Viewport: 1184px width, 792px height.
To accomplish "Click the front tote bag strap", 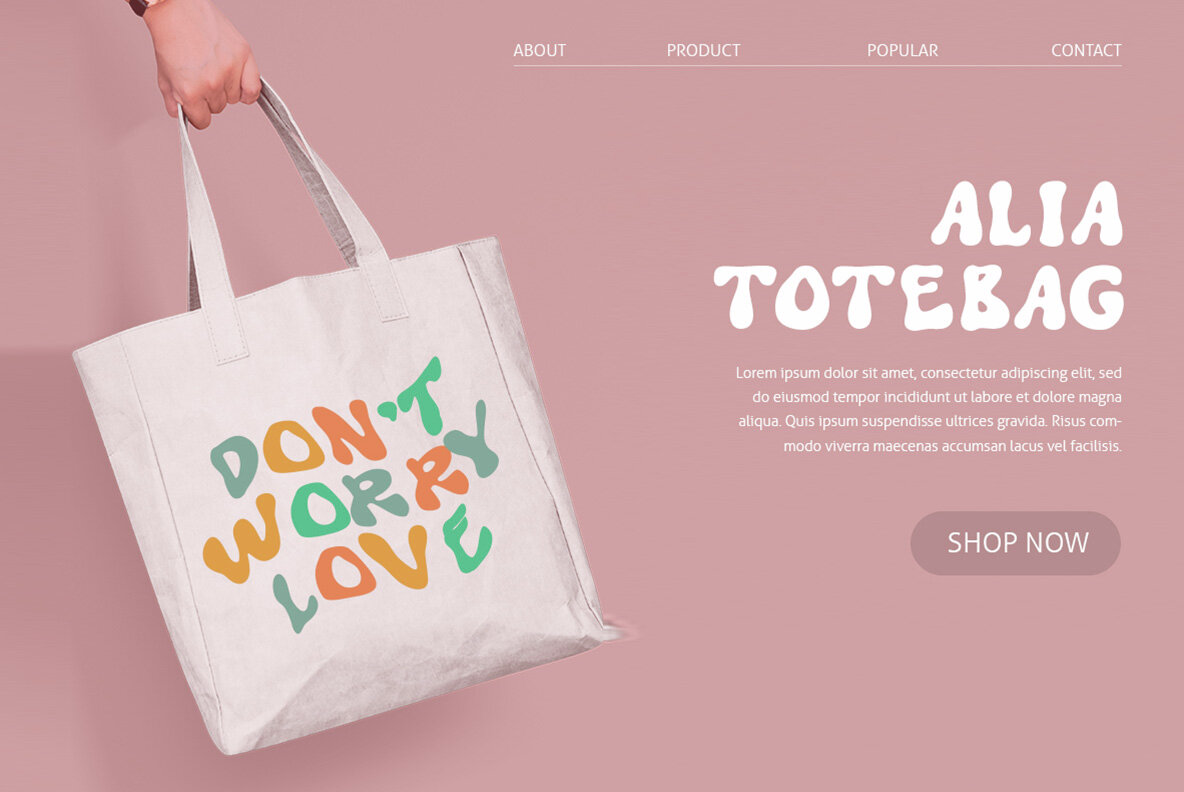I will click(215, 242).
